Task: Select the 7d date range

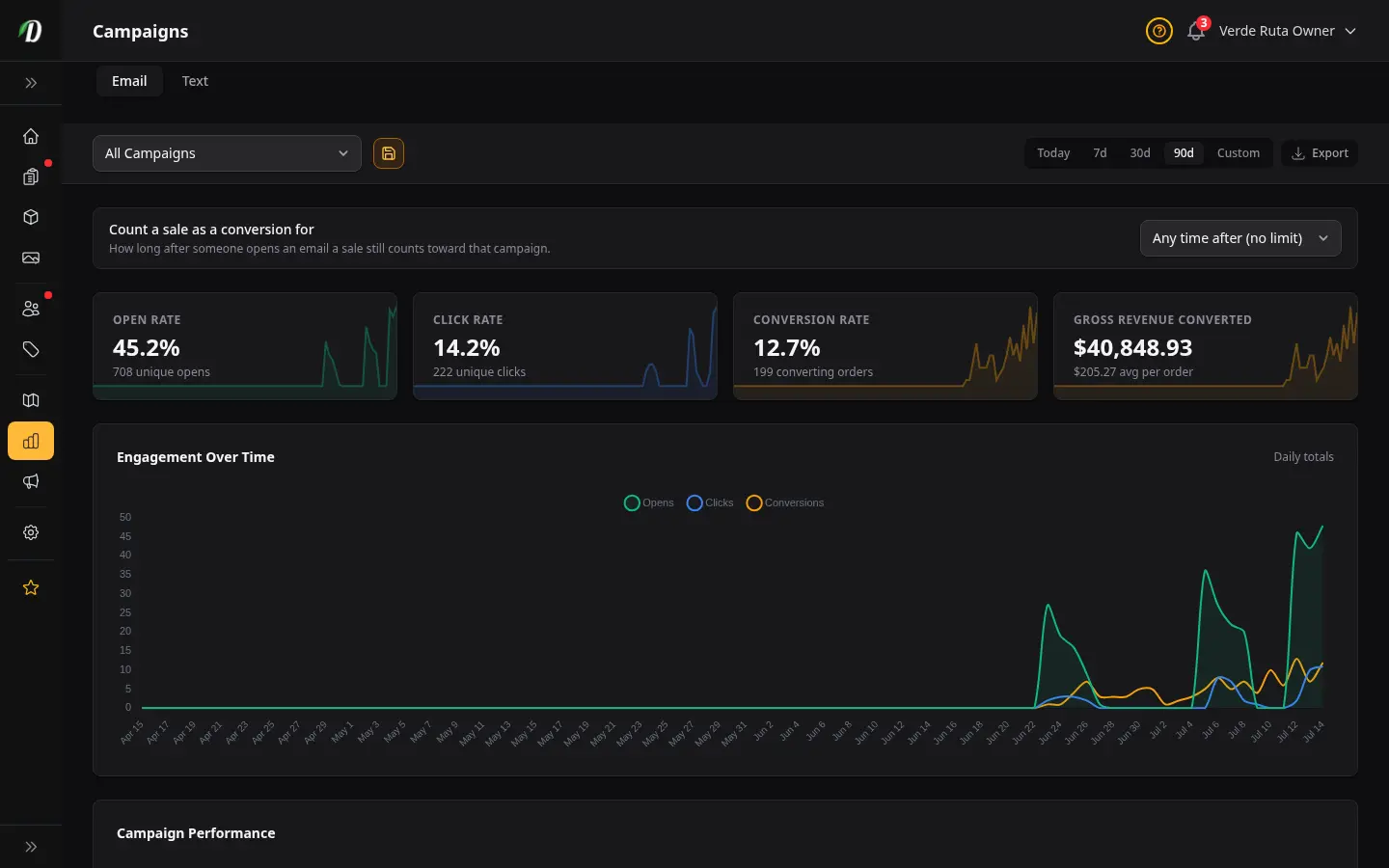Action: 1100,153
